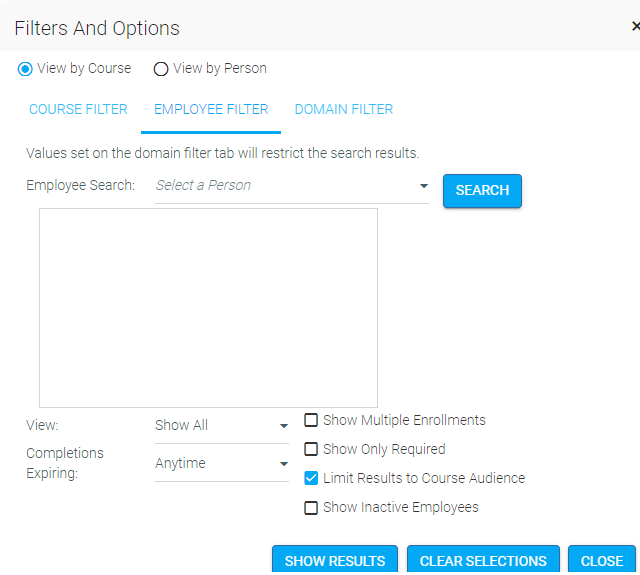Select View by Person radio button
This screenshot has width=640, height=575.
[x=160, y=69]
